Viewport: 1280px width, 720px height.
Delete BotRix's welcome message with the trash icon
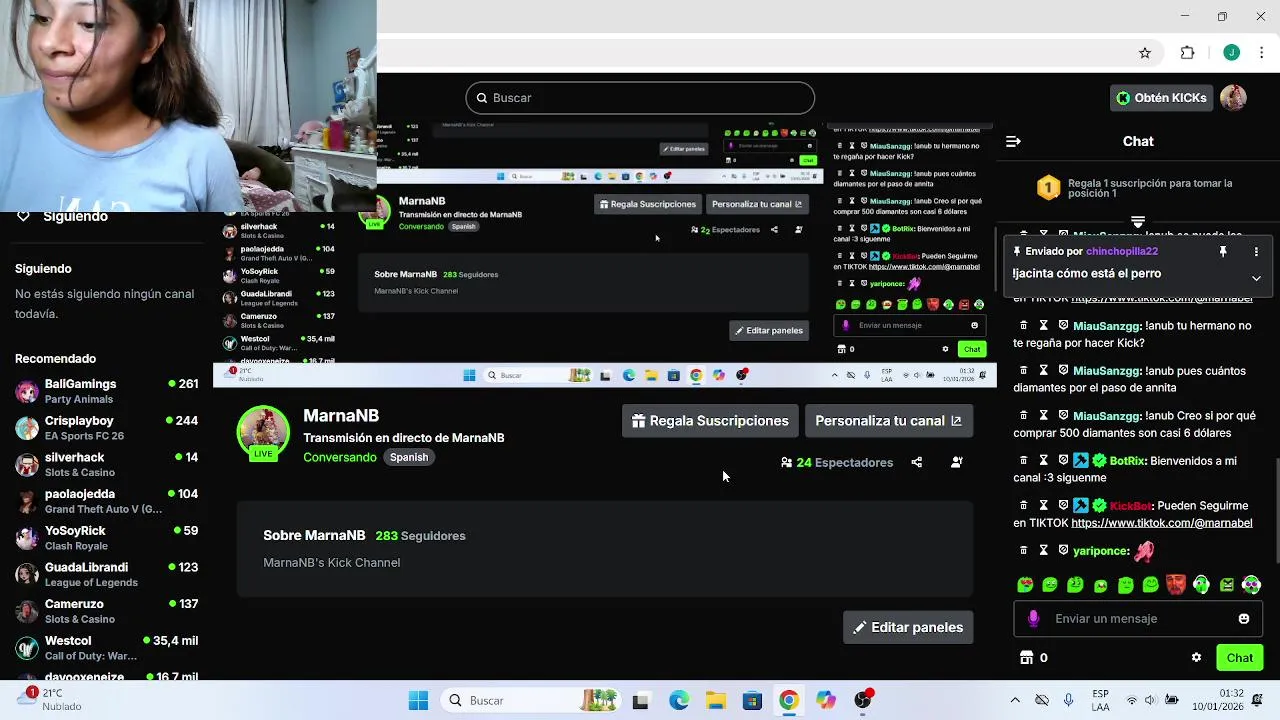click(1023, 461)
